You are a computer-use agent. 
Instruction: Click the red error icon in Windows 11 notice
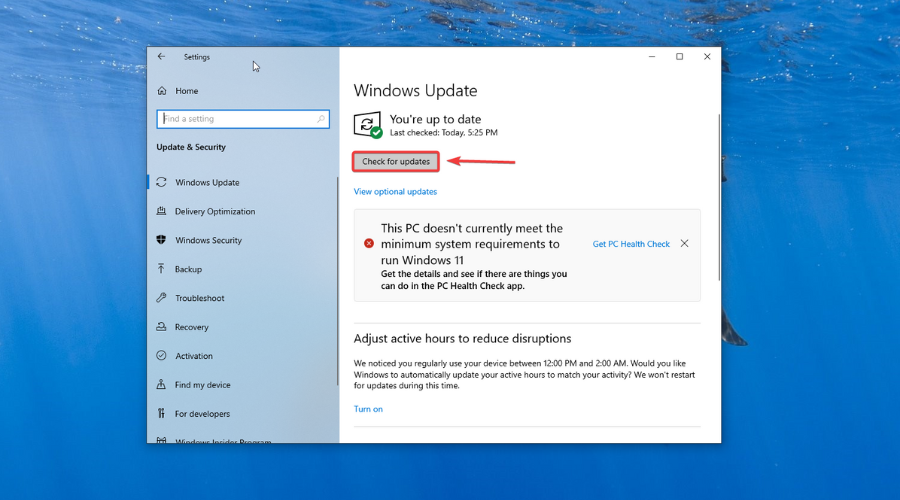click(x=369, y=243)
